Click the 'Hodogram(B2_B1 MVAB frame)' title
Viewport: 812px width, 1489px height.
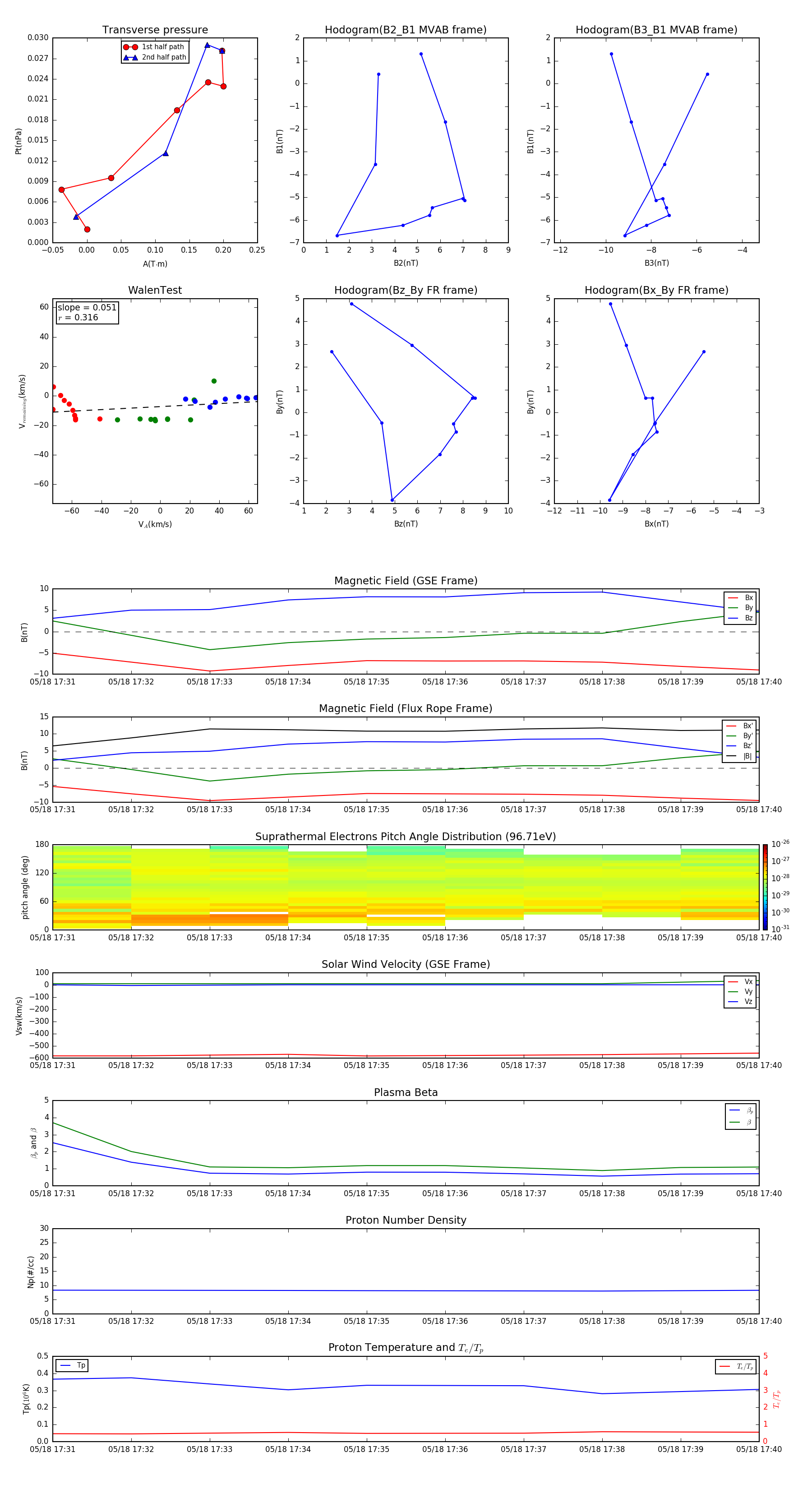click(406, 29)
